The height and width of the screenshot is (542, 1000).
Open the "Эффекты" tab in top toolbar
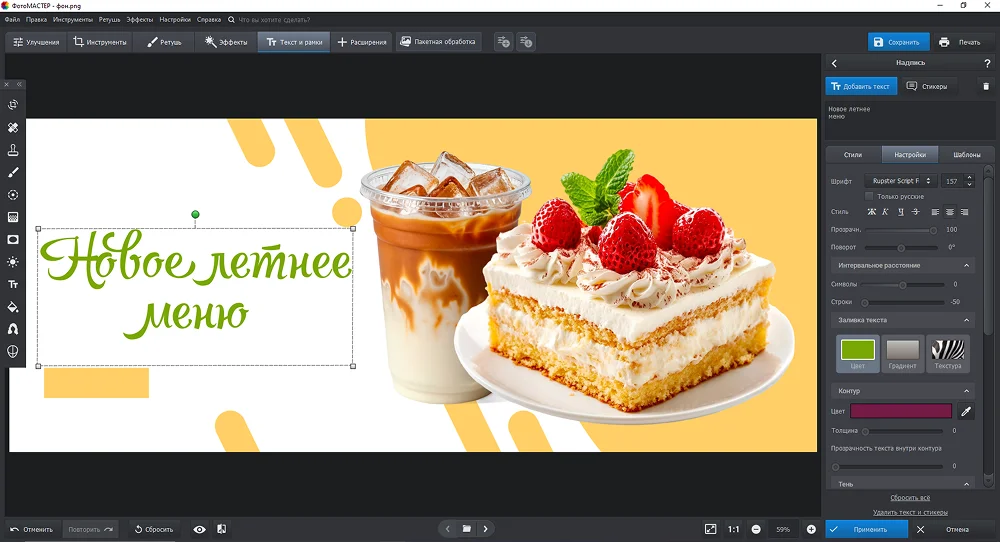(x=226, y=42)
